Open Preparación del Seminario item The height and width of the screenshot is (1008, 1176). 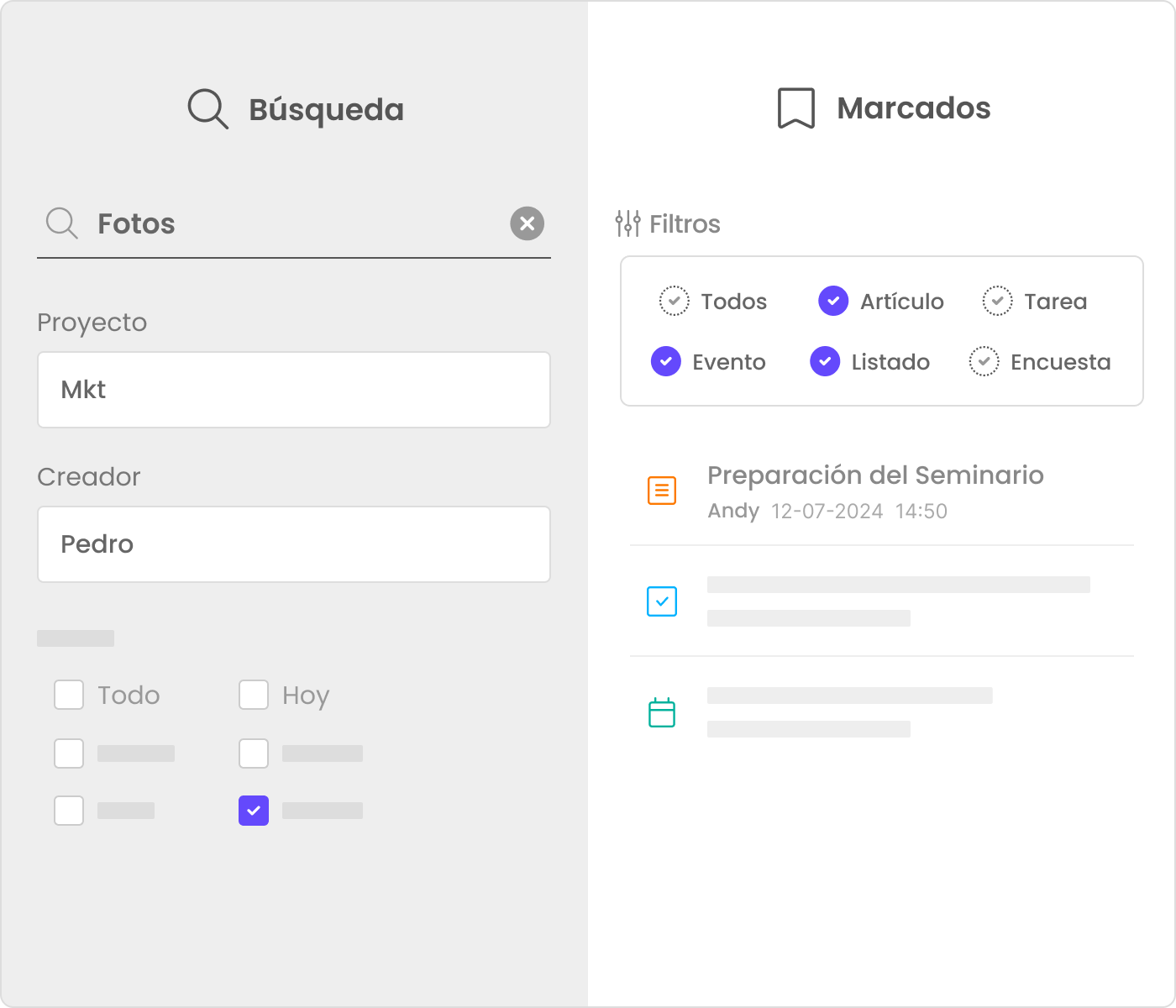(875, 475)
